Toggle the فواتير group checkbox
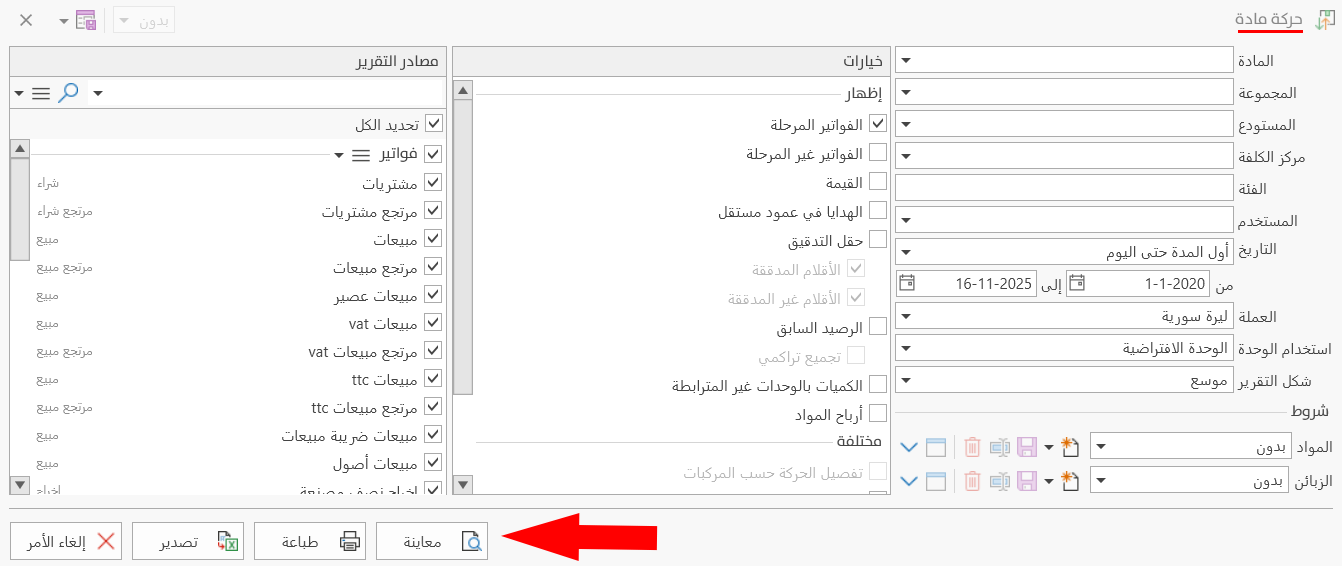1342x566 pixels. point(433,154)
